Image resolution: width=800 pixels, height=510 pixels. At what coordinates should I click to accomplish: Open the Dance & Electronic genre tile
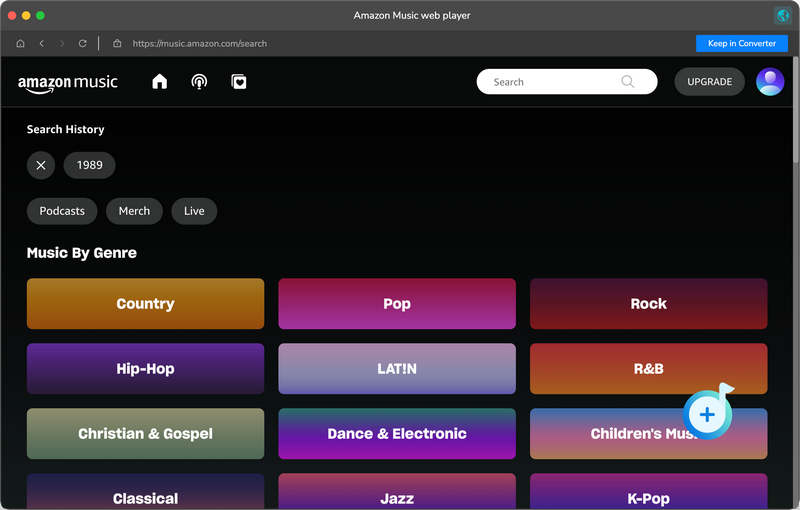click(397, 434)
